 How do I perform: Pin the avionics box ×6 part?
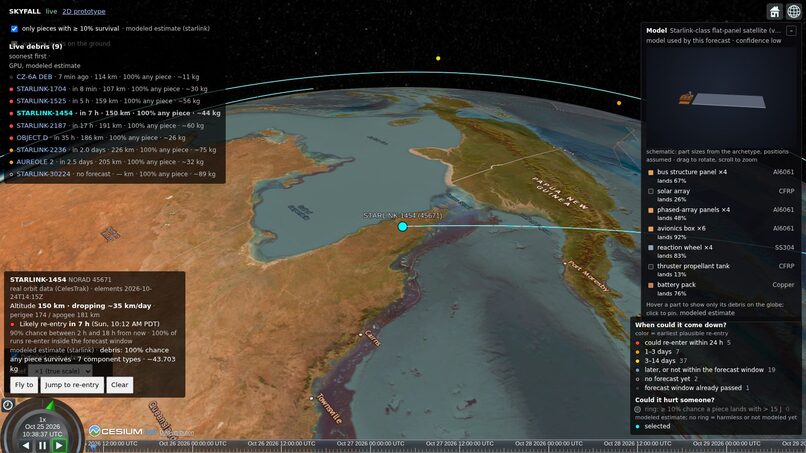[721, 232]
